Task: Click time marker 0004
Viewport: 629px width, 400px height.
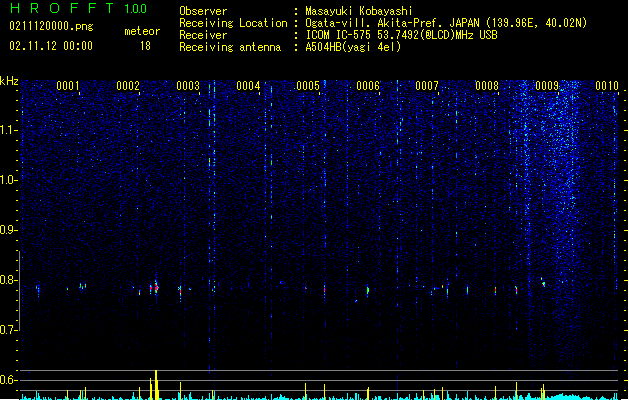Action: coord(248,85)
